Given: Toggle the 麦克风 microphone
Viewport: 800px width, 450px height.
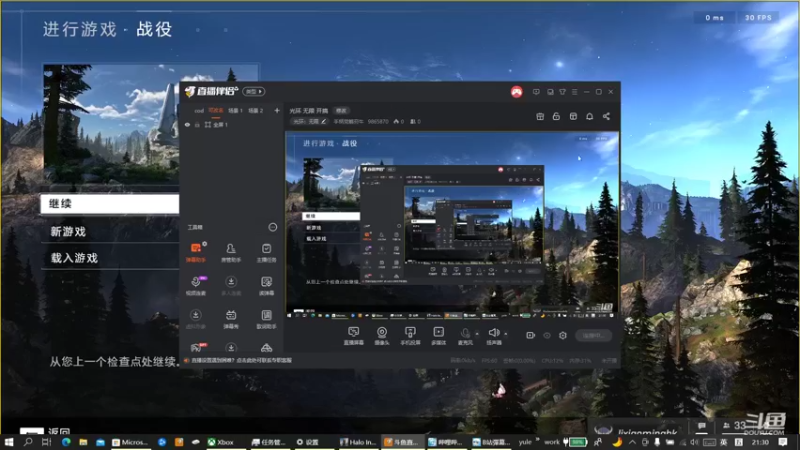Looking at the screenshot, I should (x=465, y=336).
